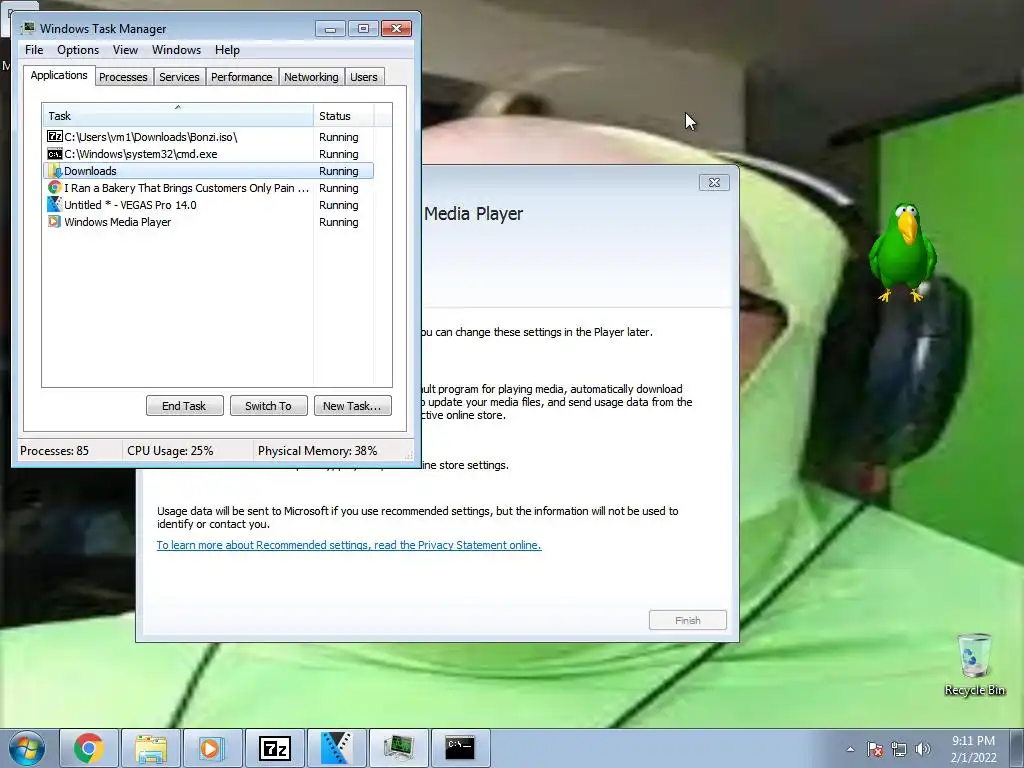Select the 'I Ran a Bakery' task
Image resolution: width=1024 pixels, height=768 pixels.
pos(186,187)
